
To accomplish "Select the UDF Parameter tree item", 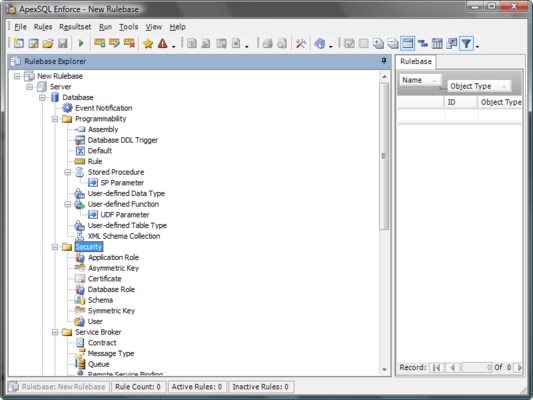I will 125,215.
